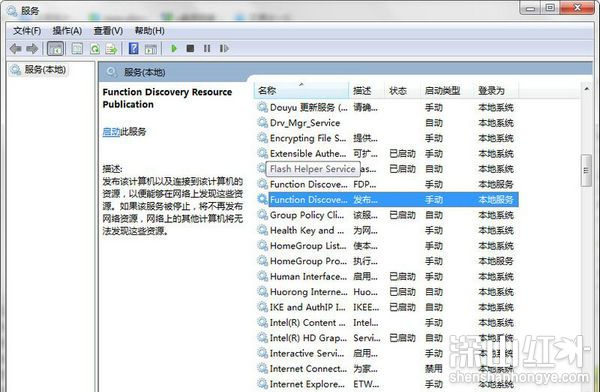Click the services icon in title bar

(12, 11)
